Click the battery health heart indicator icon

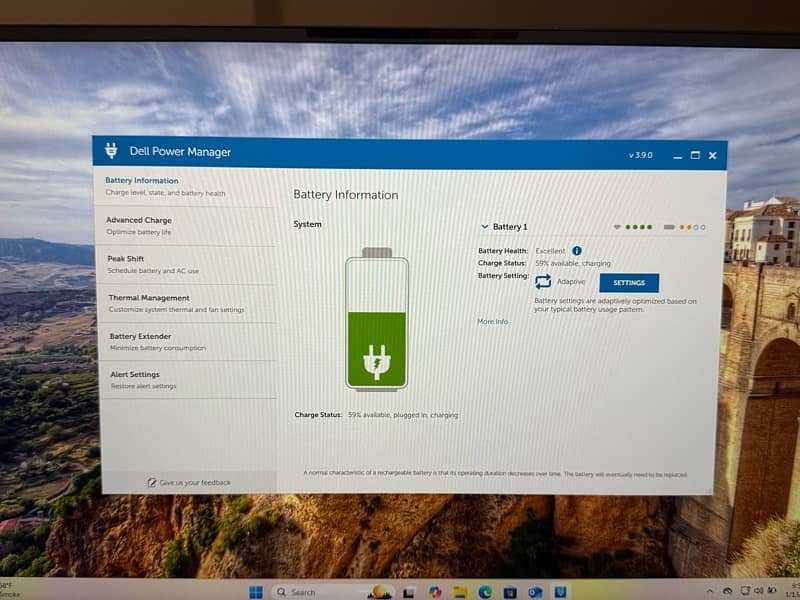pos(617,227)
